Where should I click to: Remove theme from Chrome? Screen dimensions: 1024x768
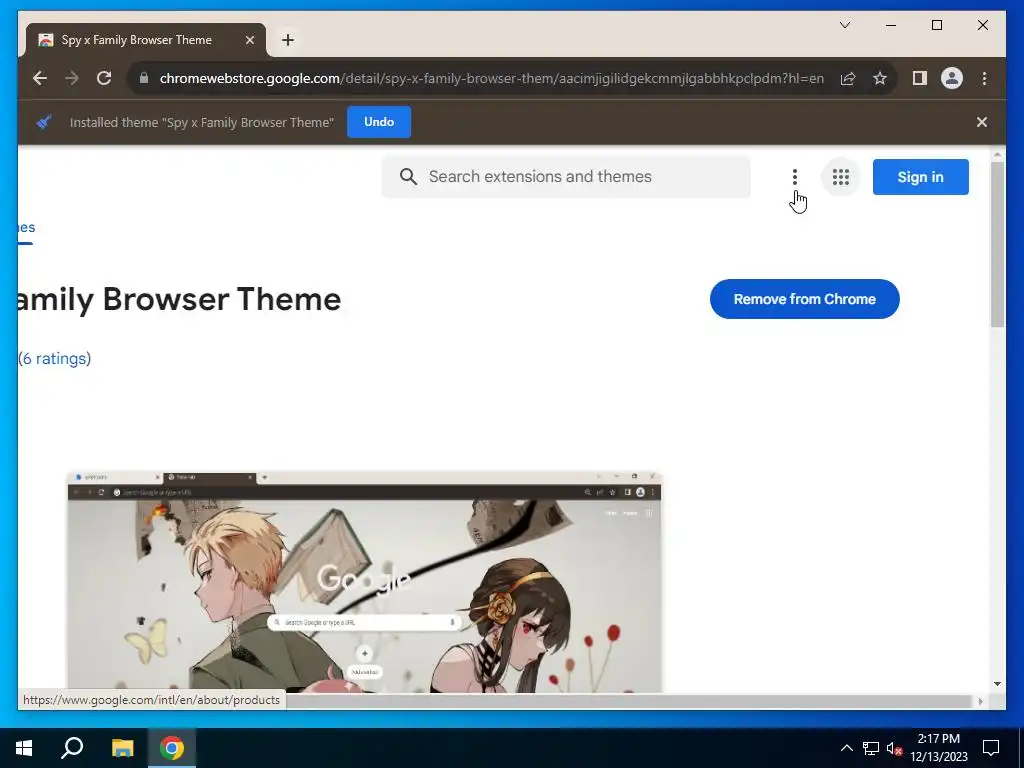(x=805, y=299)
